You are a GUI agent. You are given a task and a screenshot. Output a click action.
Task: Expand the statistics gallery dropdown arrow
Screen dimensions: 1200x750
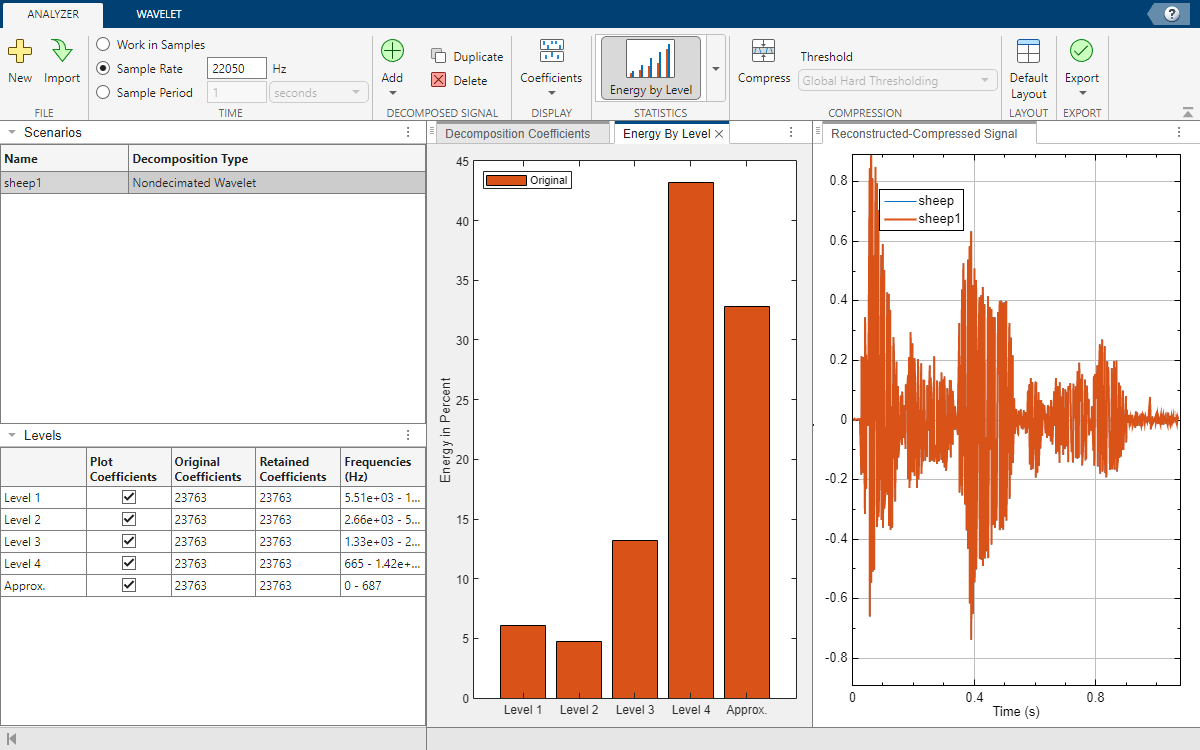click(x=715, y=69)
